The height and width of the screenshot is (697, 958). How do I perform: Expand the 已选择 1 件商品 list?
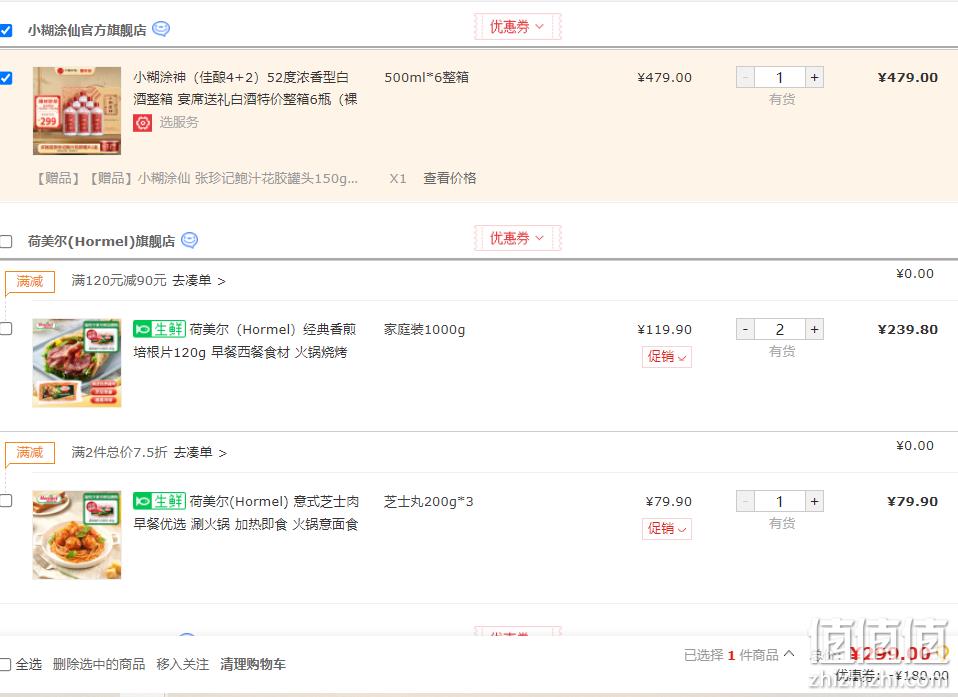tap(739, 655)
